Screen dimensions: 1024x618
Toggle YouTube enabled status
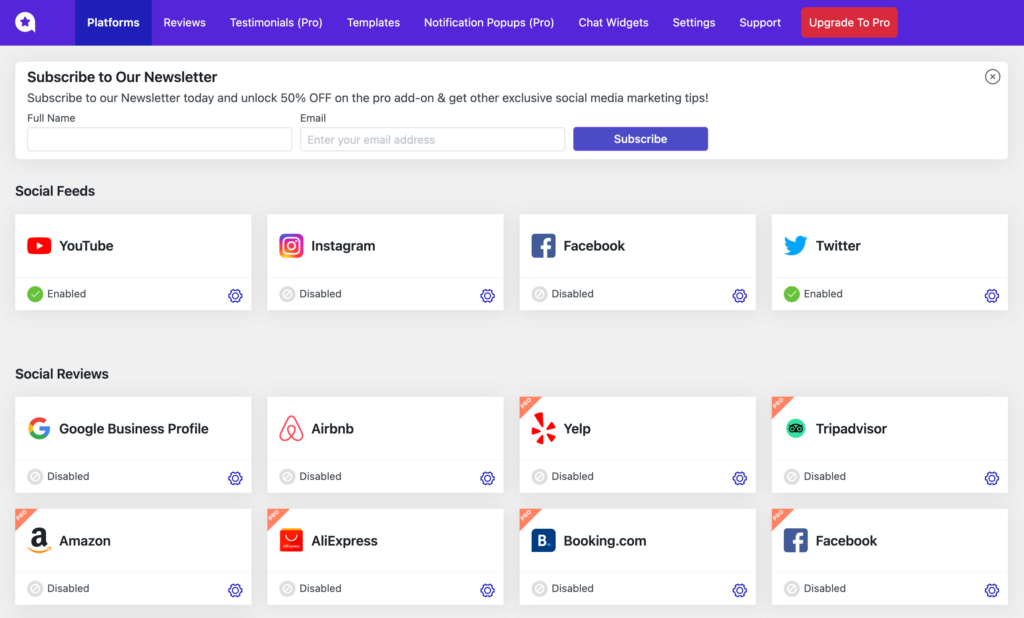(x=35, y=294)
